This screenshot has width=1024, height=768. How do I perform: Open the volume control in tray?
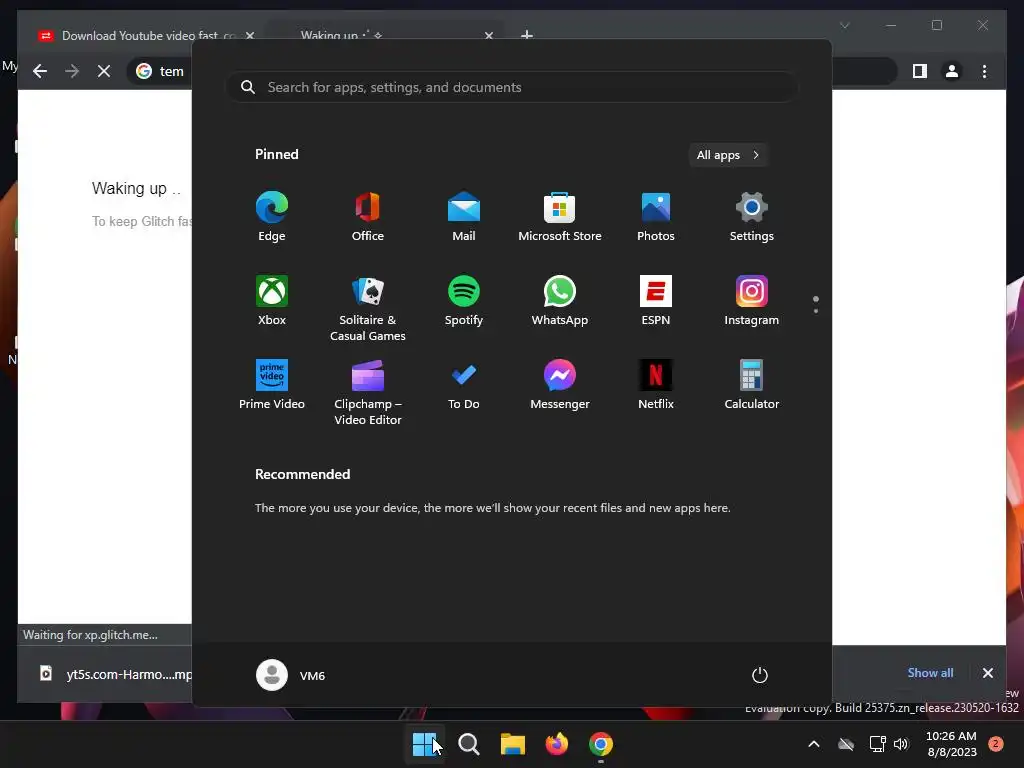click(901, 744)
